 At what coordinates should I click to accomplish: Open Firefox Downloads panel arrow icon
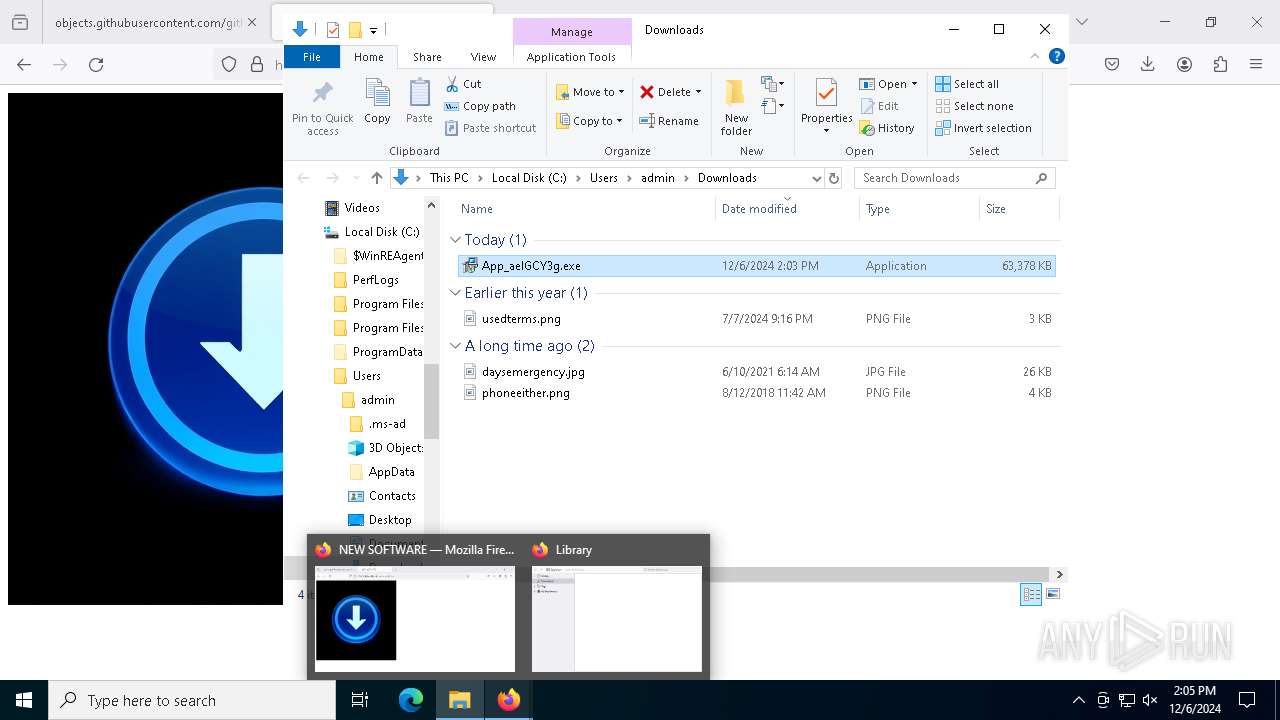point(1148,64)
